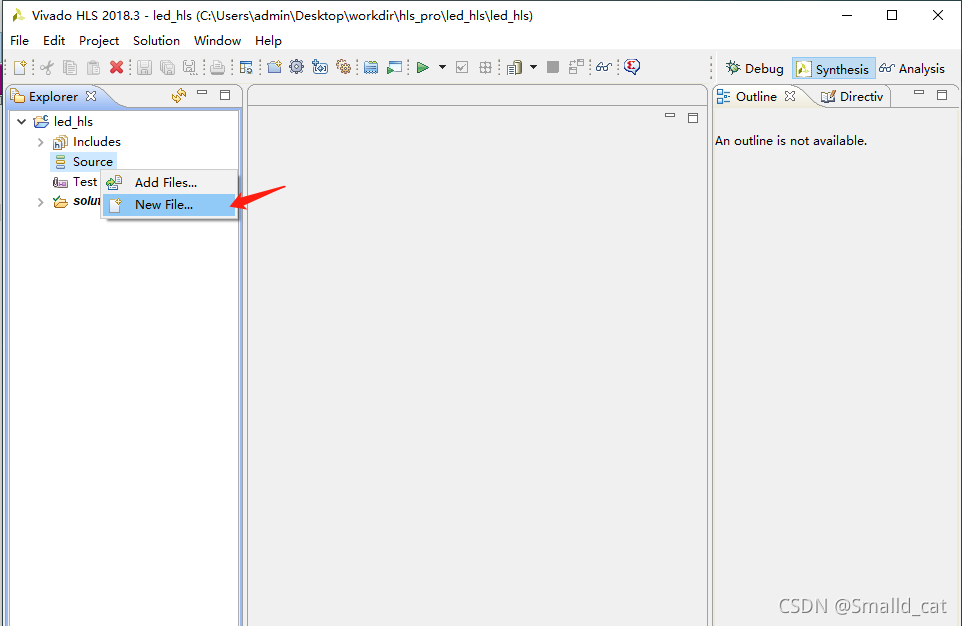
Task: Click the red X Delete icon
Action: (x=117, y=67)
